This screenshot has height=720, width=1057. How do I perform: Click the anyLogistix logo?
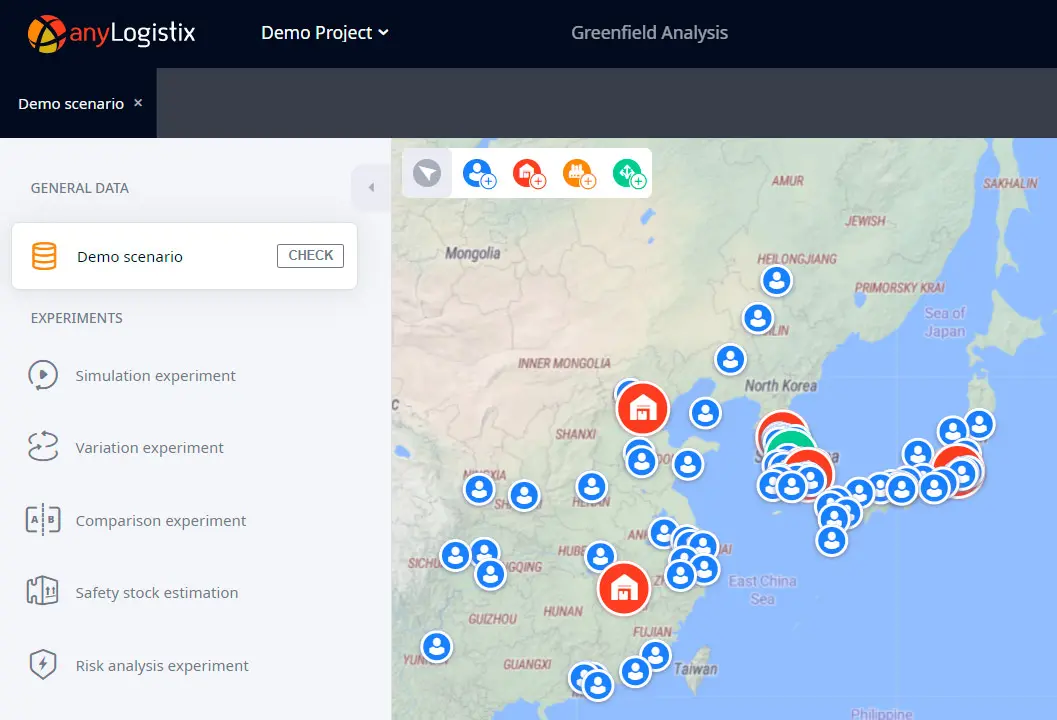[x=111, y=33]
